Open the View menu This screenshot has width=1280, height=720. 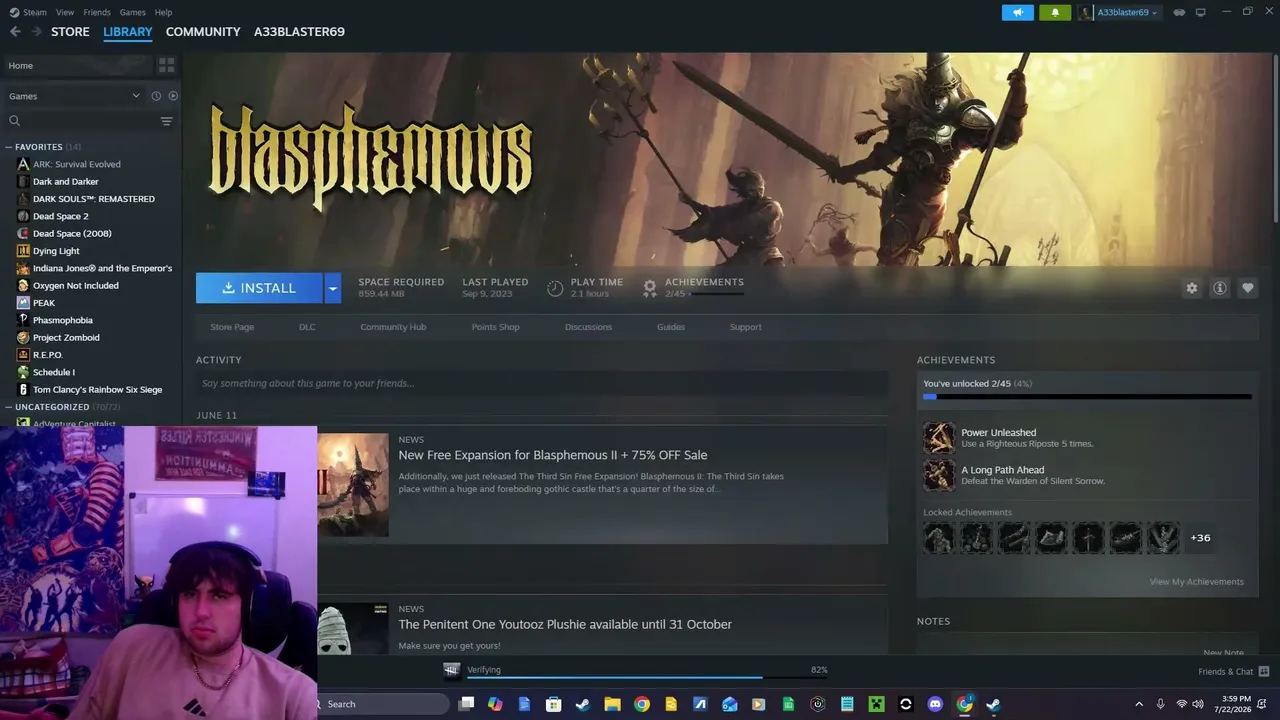point(65,12)
